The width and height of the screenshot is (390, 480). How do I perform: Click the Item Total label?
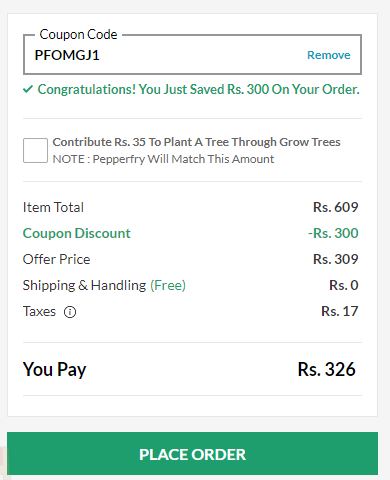pos(53,207)
